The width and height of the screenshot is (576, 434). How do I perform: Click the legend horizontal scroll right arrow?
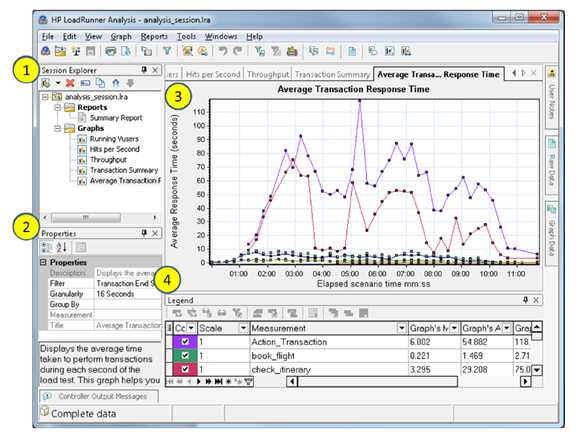point(526,381)
